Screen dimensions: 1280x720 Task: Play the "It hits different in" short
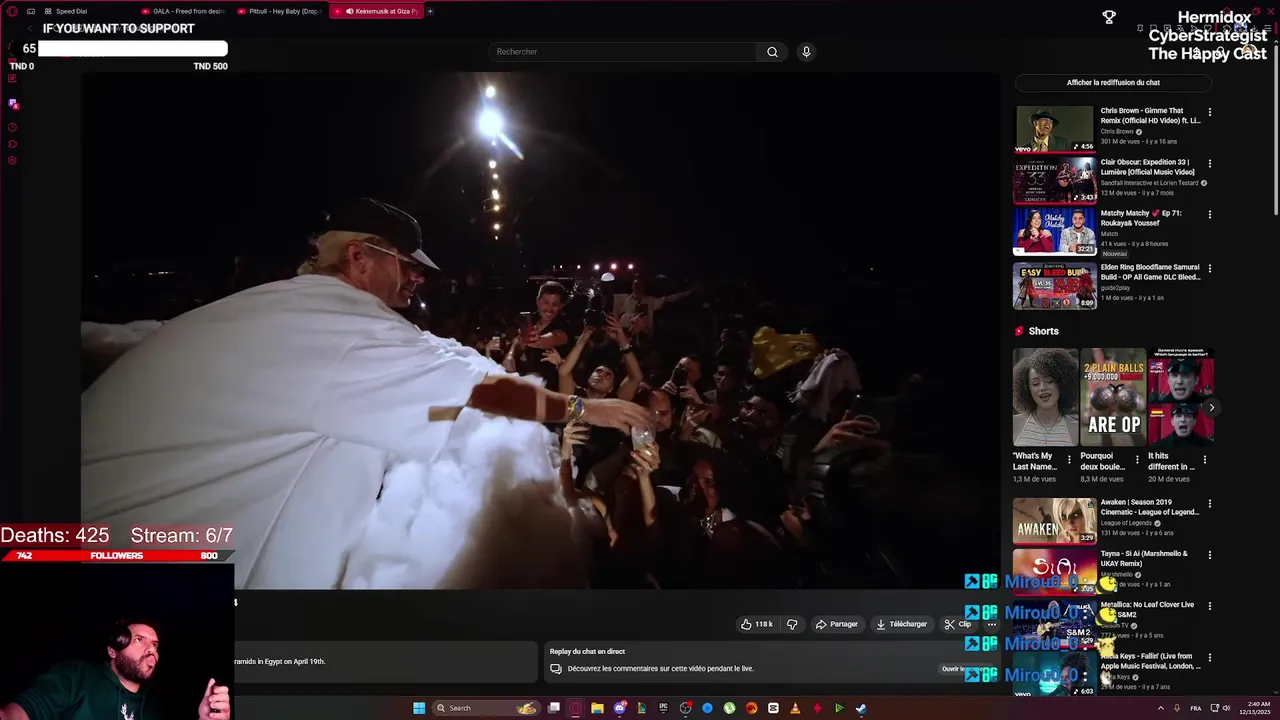click(x=1181, y=397)
